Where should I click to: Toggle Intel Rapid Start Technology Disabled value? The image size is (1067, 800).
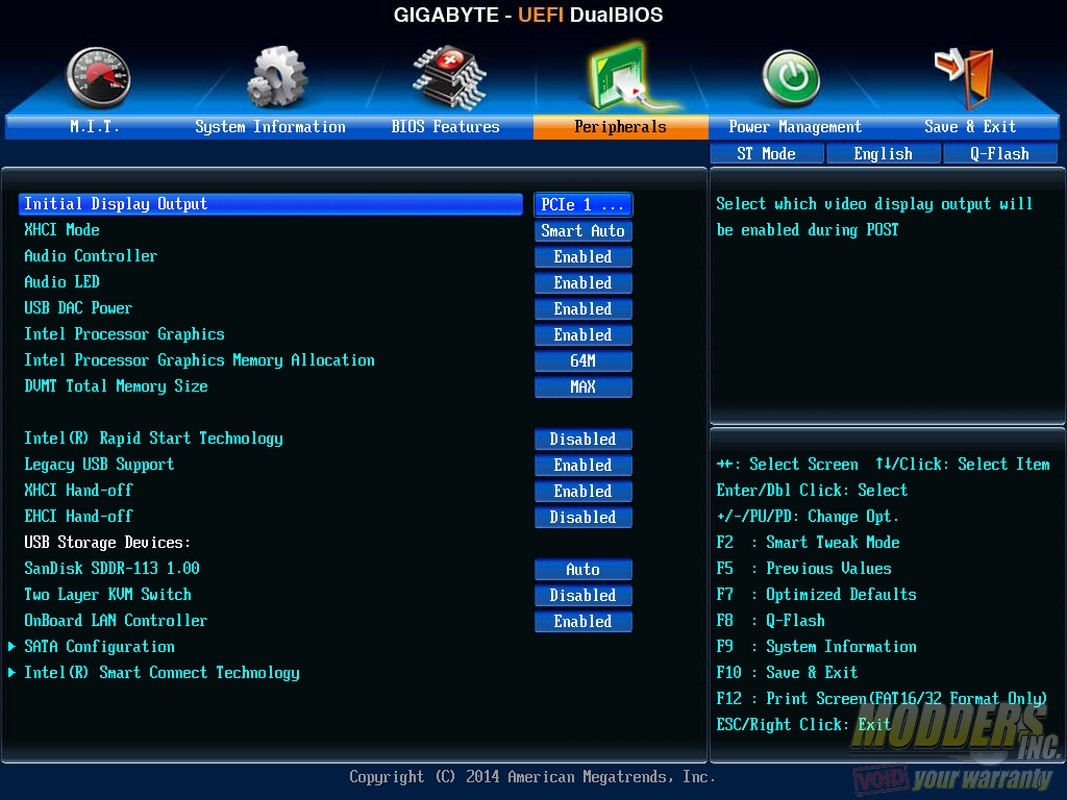[583, 439]
